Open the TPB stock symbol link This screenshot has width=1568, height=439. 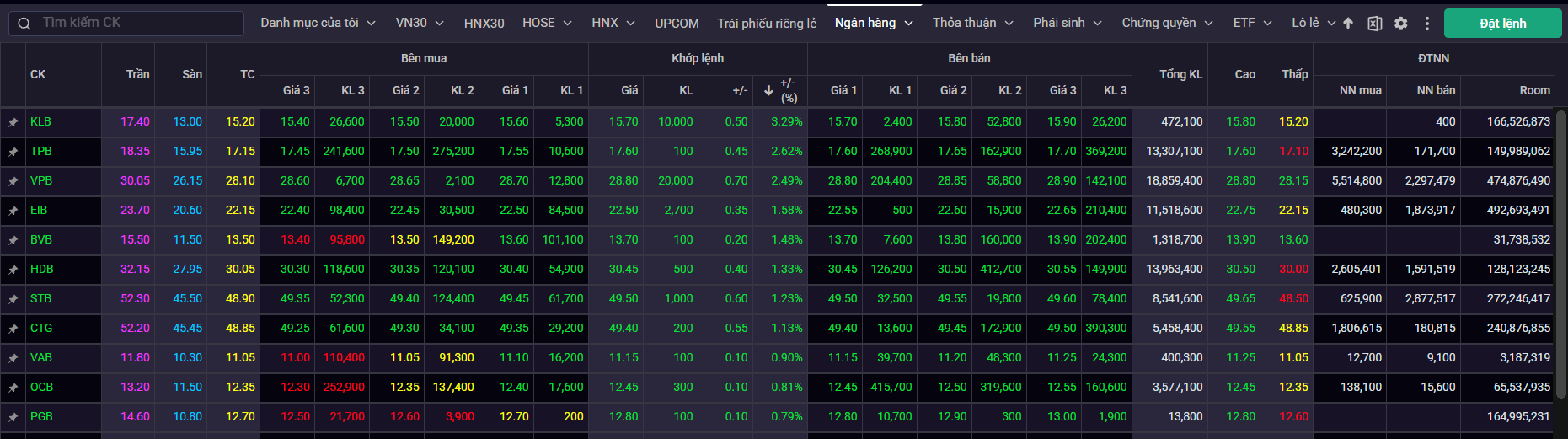click(41, 151)
